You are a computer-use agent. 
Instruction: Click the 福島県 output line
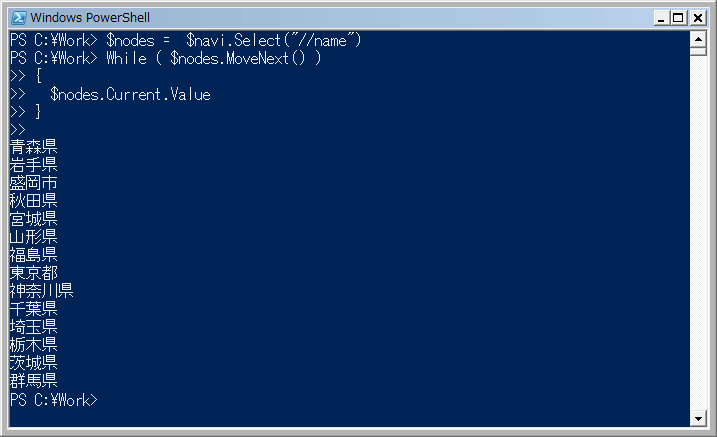(33, 254)
